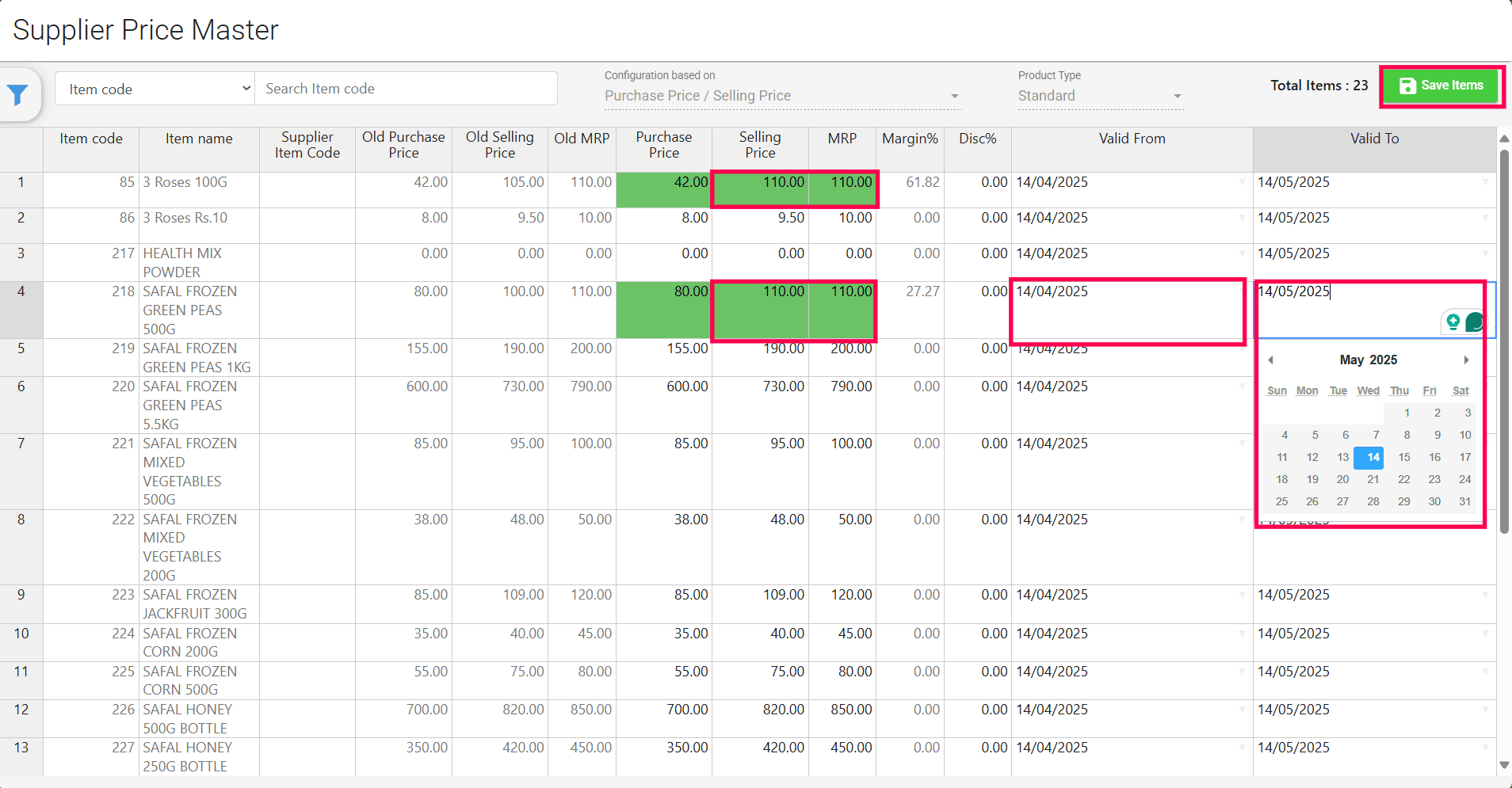This screenshot has width=1512, height=788.
Task: Open Valid To date dropdown for row 1
Action: point(1485,183)
